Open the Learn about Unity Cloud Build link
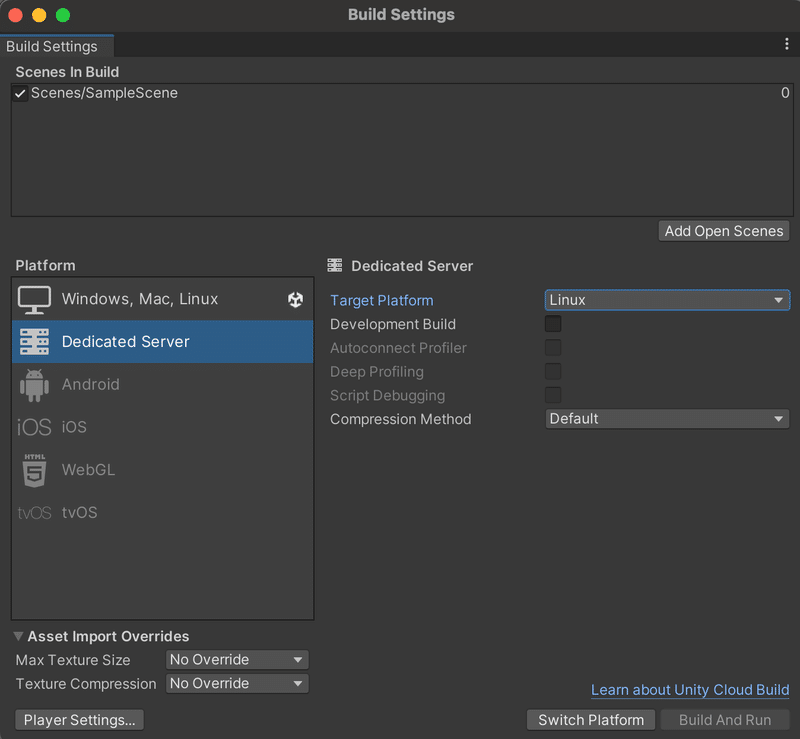The height and width of the screenshot is (739, 800). coord(690,690)
